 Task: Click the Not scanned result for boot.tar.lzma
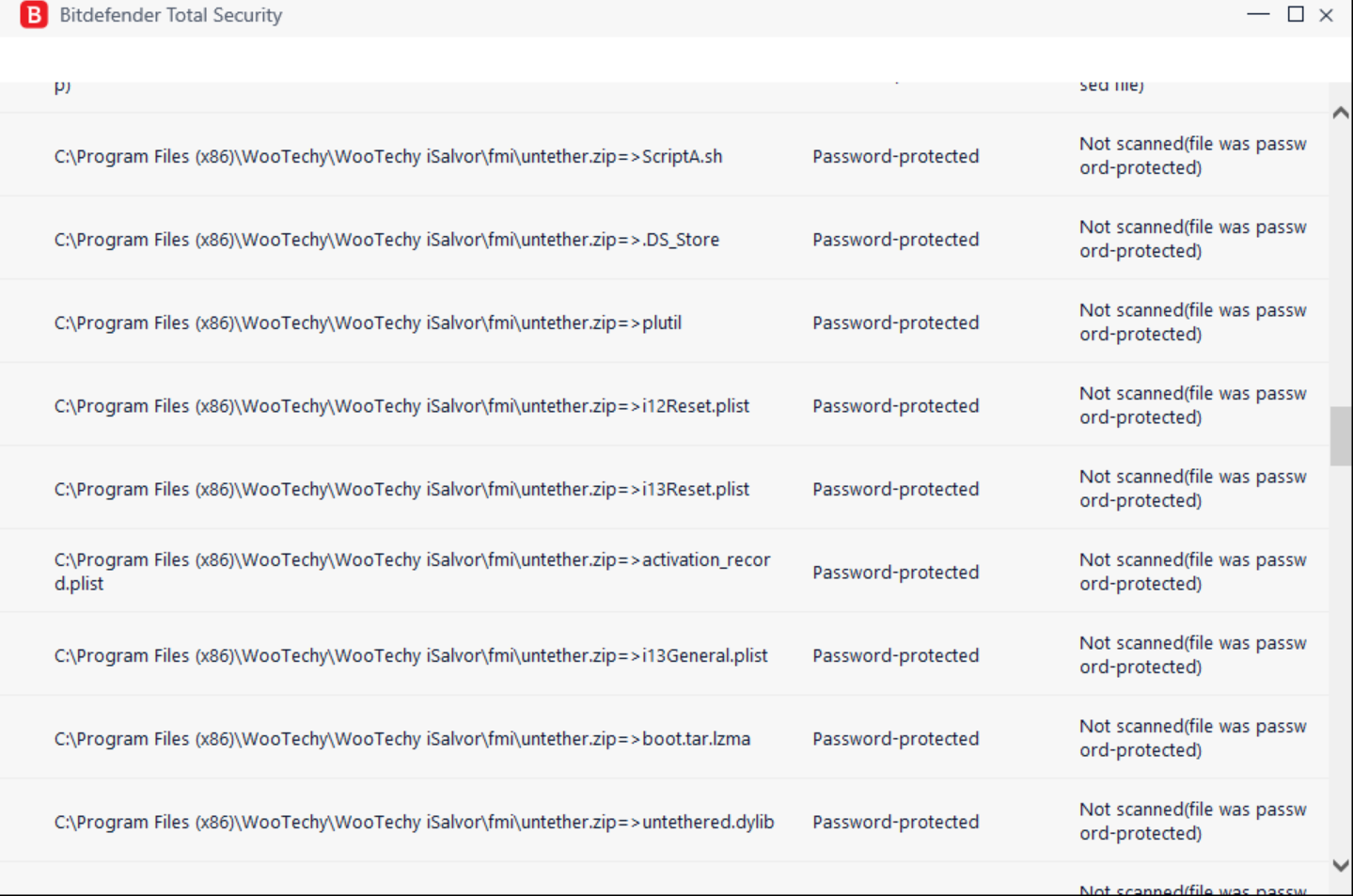point(1193,738)
